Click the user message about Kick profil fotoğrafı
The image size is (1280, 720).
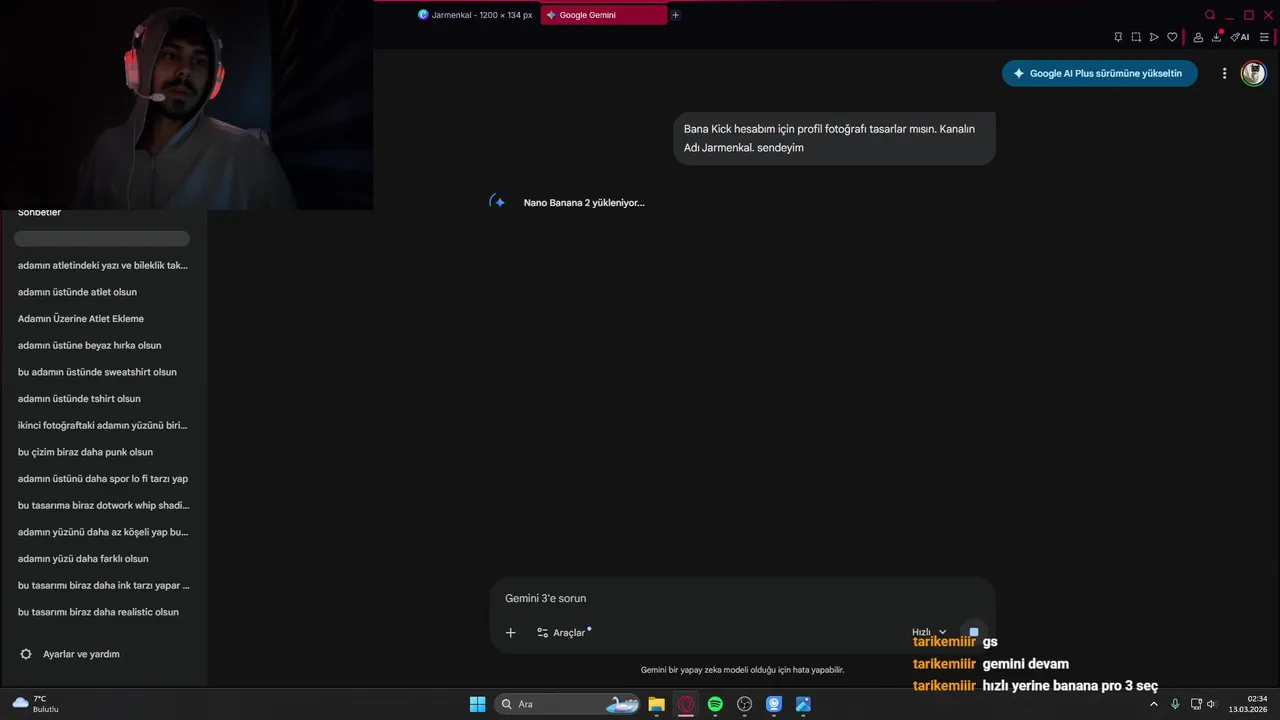point(834,138)
